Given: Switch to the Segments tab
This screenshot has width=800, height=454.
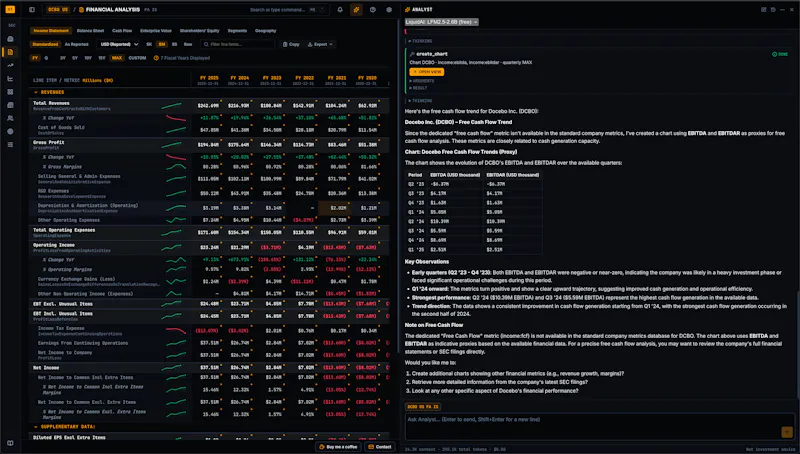Looking at the screenshot, I should click(x=237, y=31).
